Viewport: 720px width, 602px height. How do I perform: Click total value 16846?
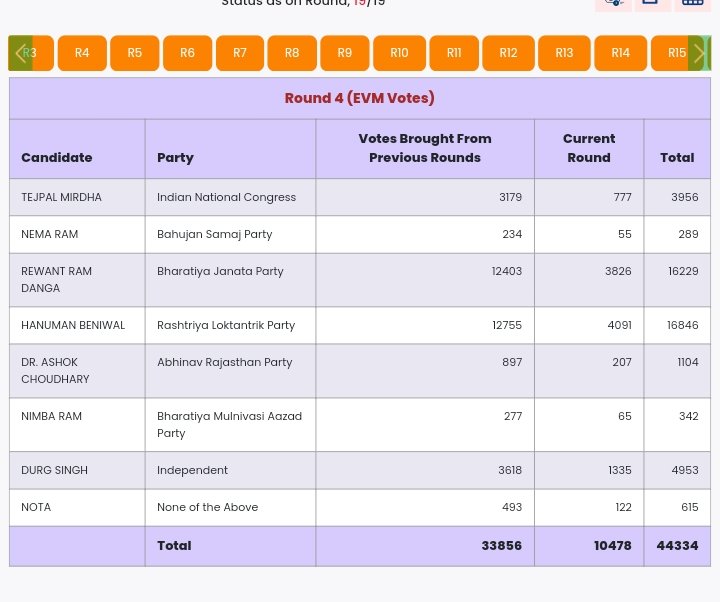click(683, 325)
